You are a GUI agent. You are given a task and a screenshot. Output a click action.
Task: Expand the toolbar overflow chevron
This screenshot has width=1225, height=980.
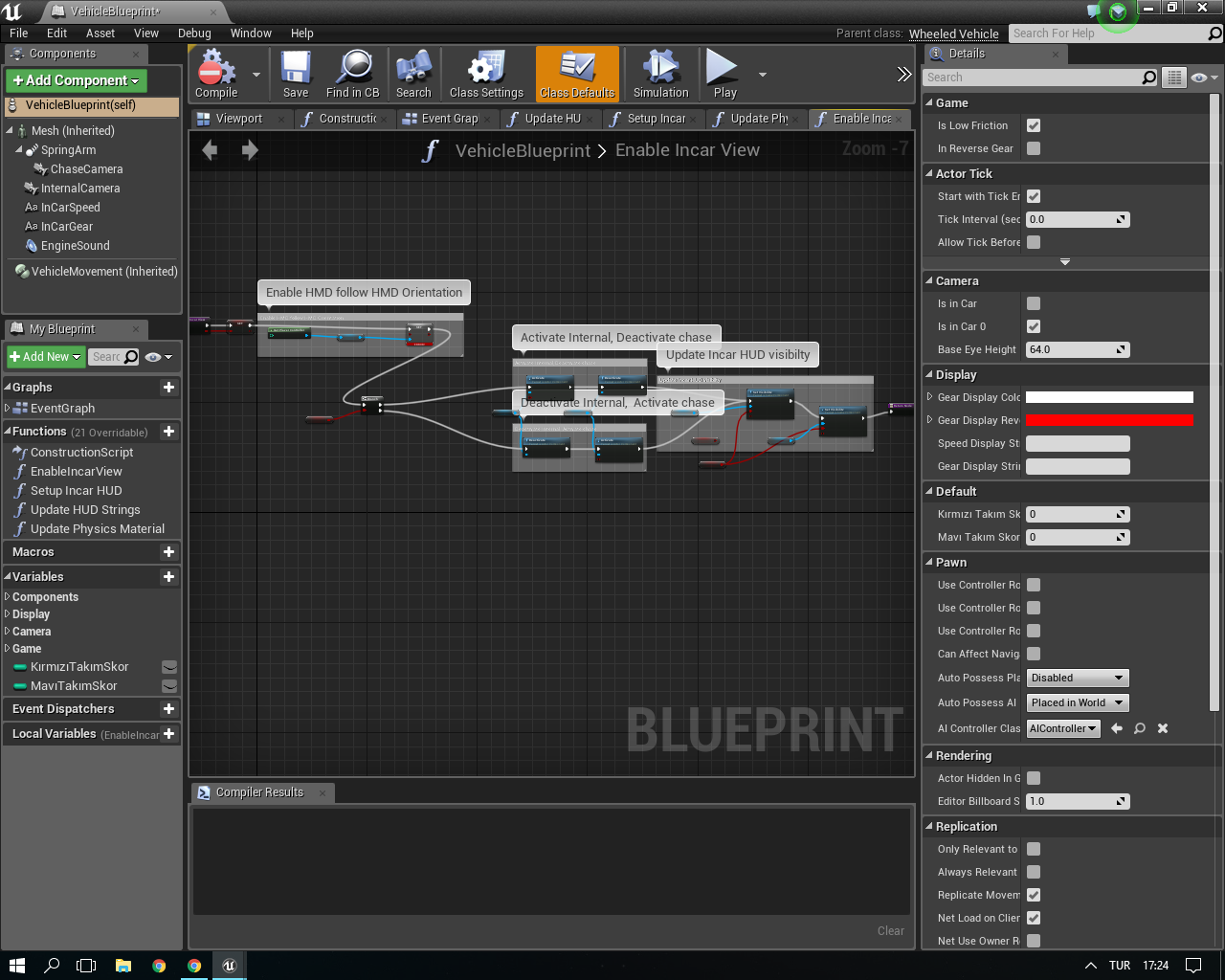coord(903,74)
